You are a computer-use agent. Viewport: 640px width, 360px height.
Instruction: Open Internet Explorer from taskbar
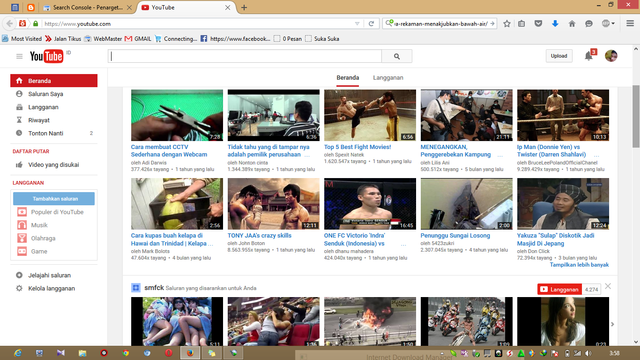[x=18, y=353]
